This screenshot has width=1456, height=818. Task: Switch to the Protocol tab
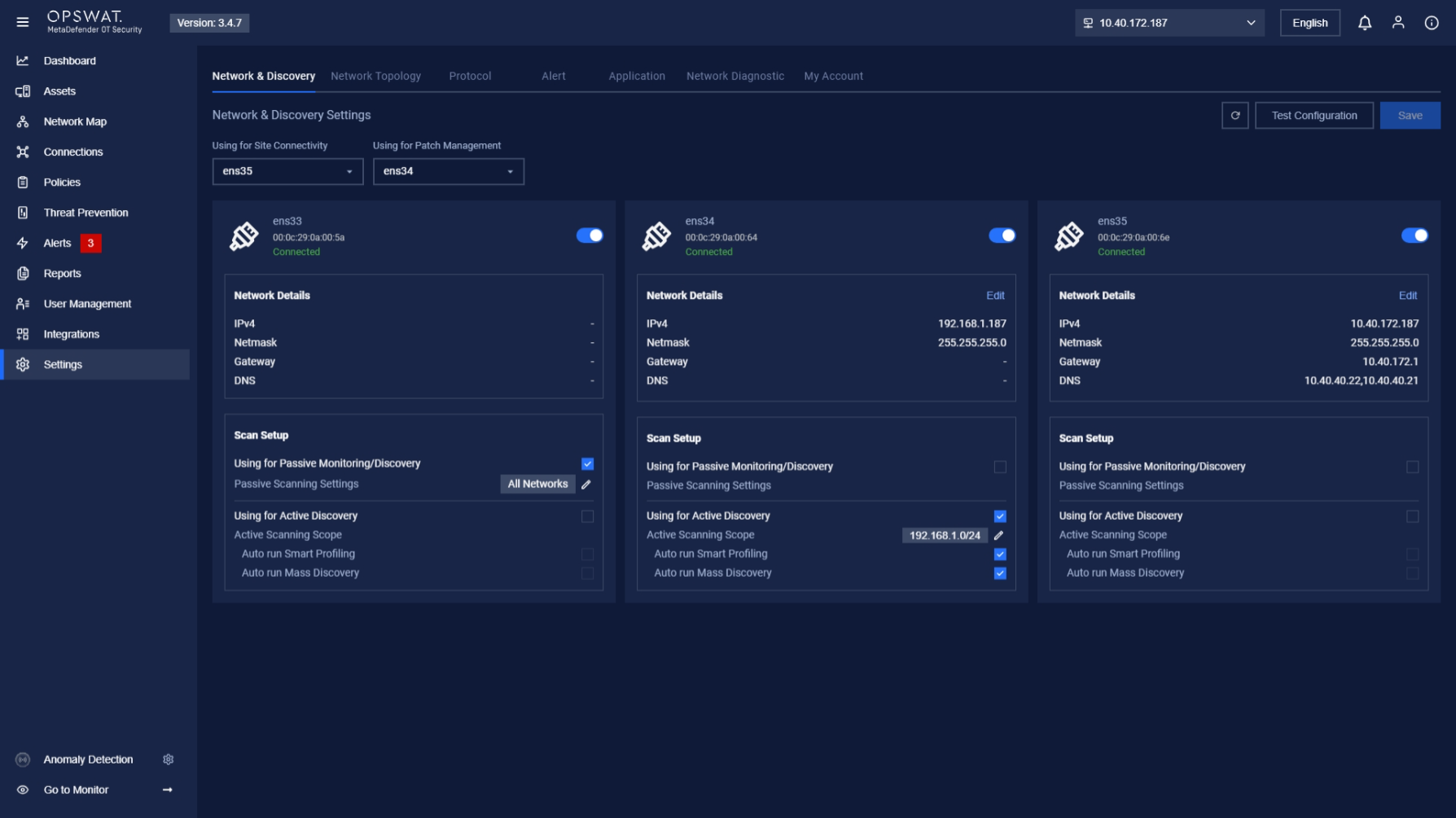pos(470,76)
